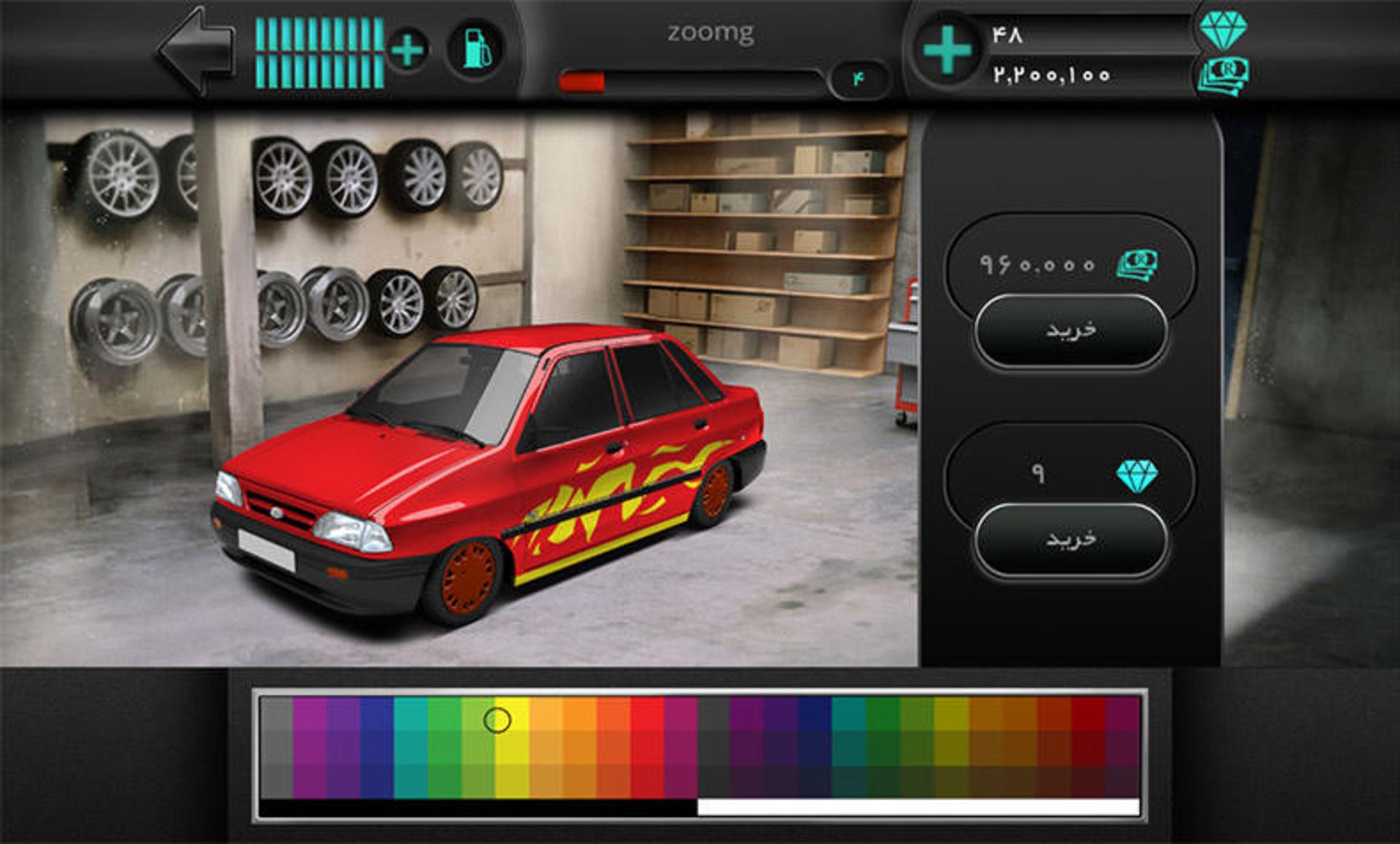Click the large plus to add currency
This screenshot has width=1400, height=844.
[x=947, y=50]
